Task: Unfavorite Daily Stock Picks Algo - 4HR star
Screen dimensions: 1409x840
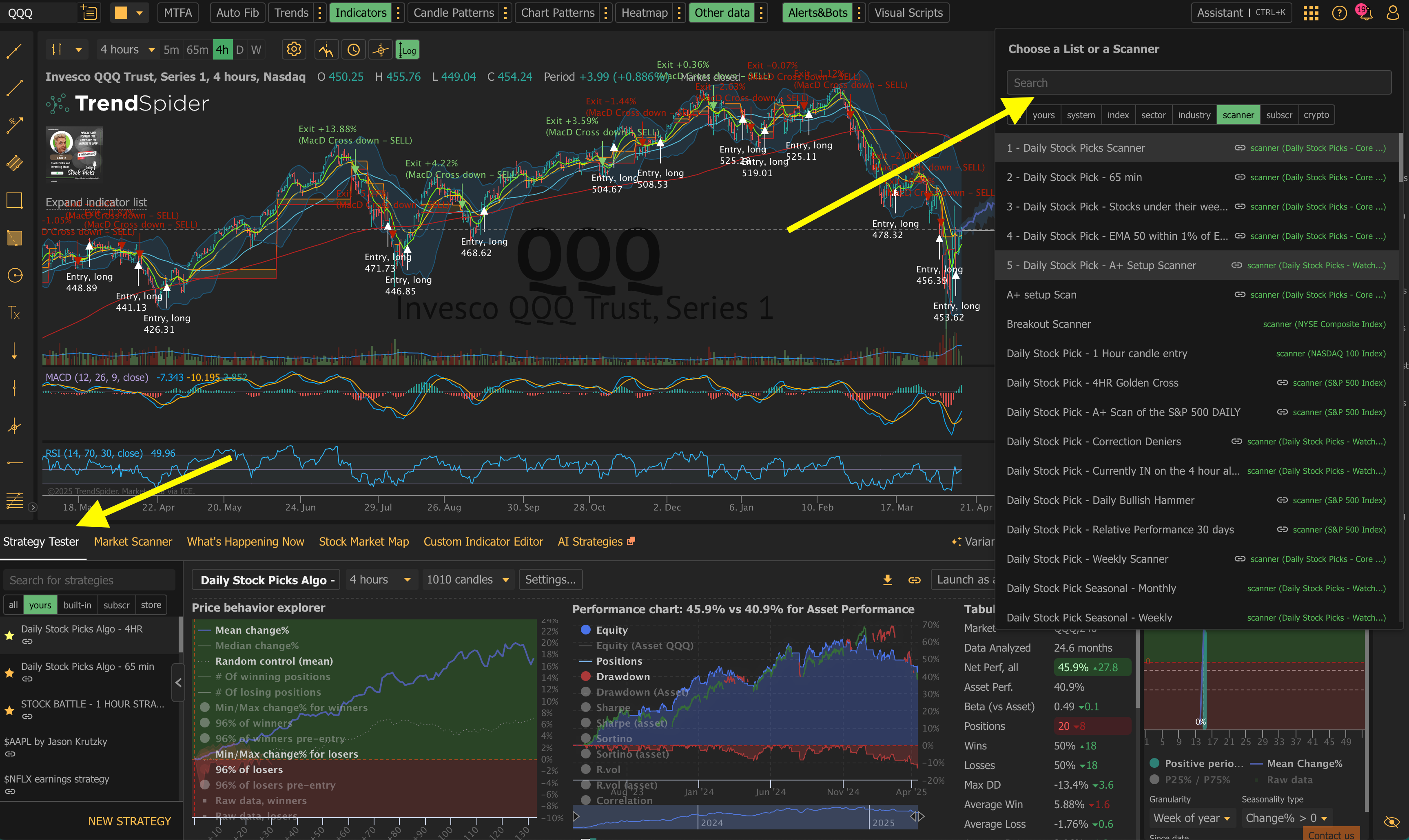Action: click(9, 635)
